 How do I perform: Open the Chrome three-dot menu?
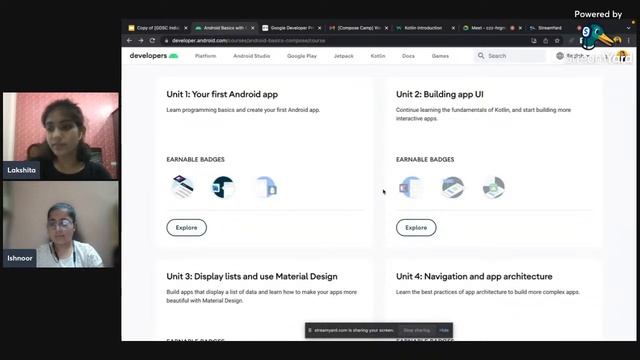(629, 40)
